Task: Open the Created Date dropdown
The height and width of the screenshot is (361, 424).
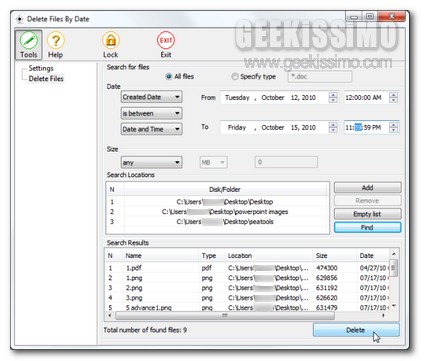Action: (152, 97)
